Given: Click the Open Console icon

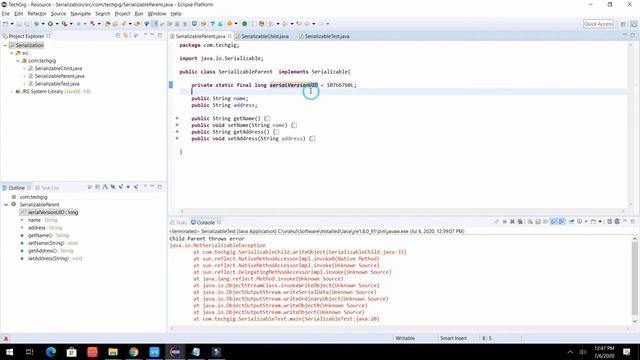Looking at the screenshot, I should pyautogui.click(x=593, y=221).
